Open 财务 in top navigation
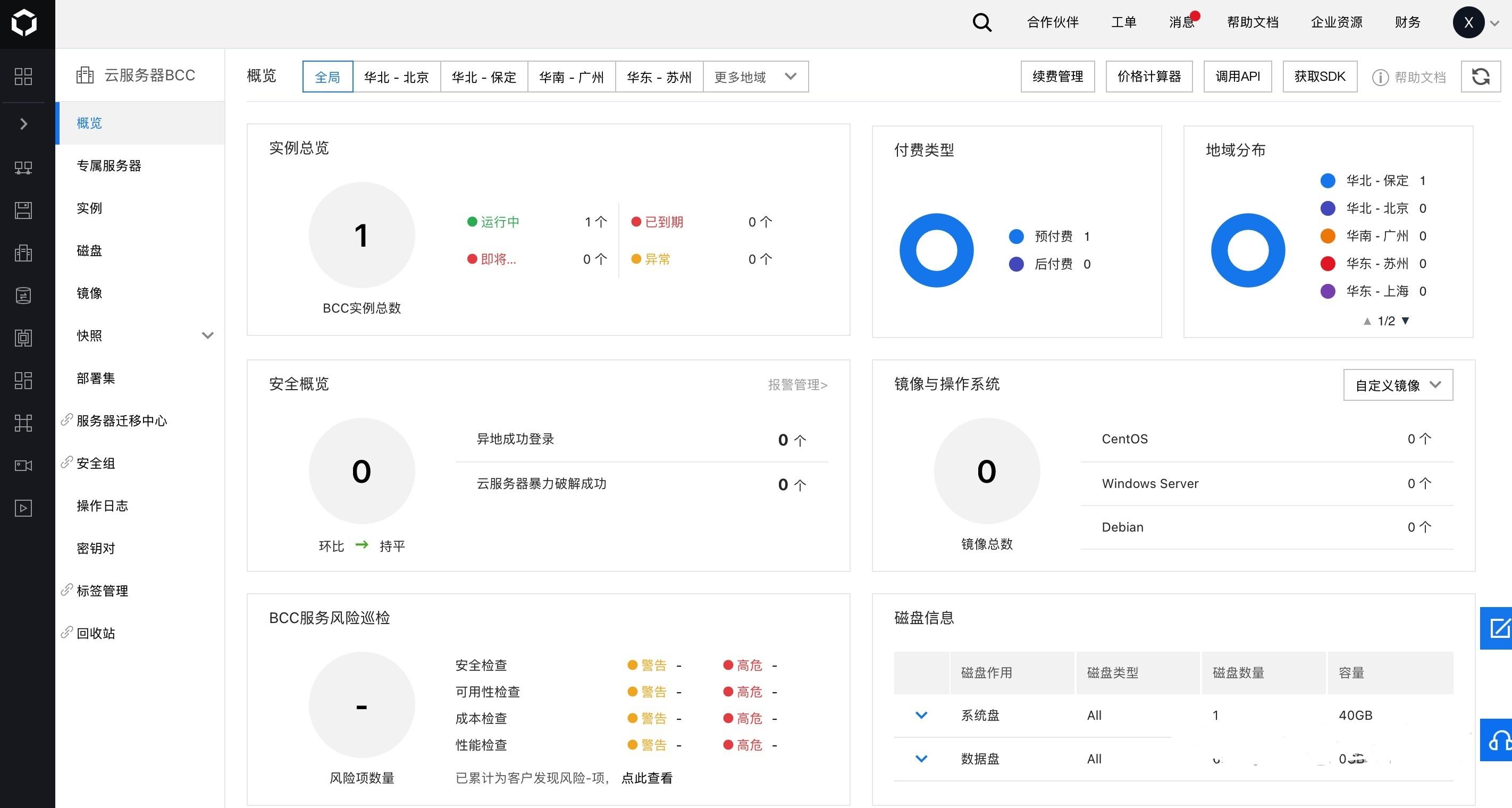Viewport: 1512px width, 808px height. click(x=1407, y=22)
